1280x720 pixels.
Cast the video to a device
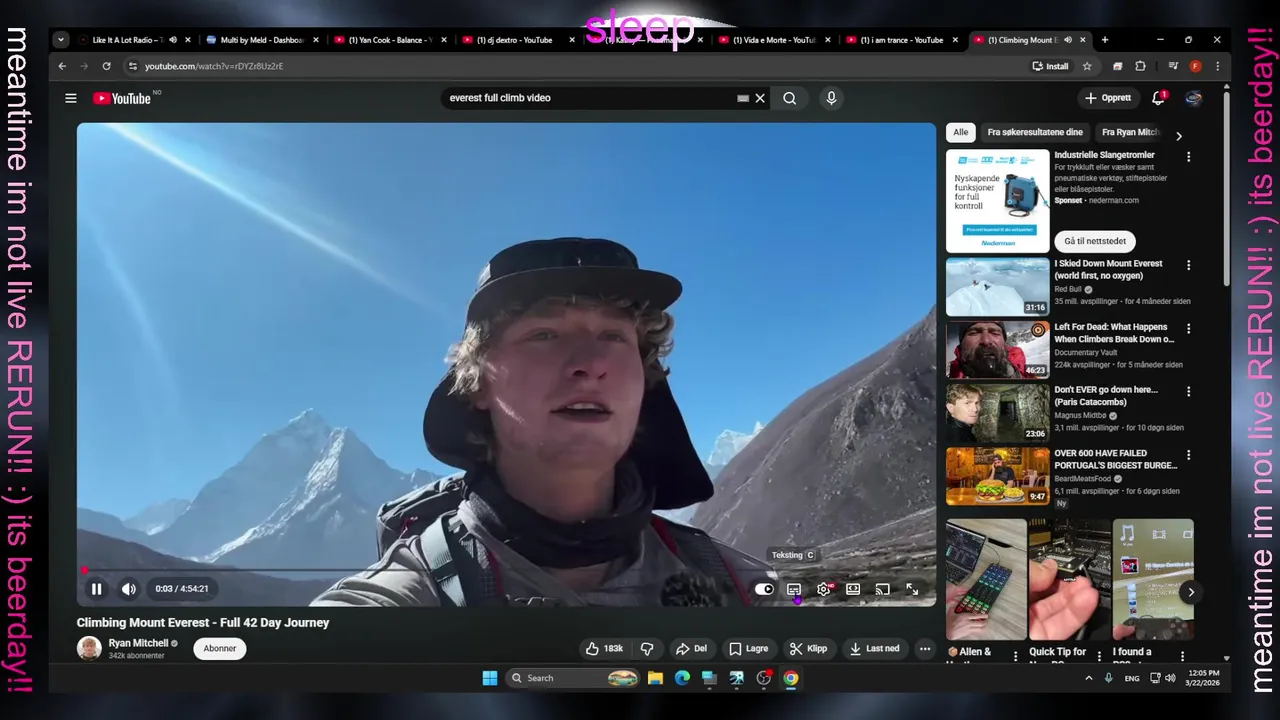click(882, 589)
